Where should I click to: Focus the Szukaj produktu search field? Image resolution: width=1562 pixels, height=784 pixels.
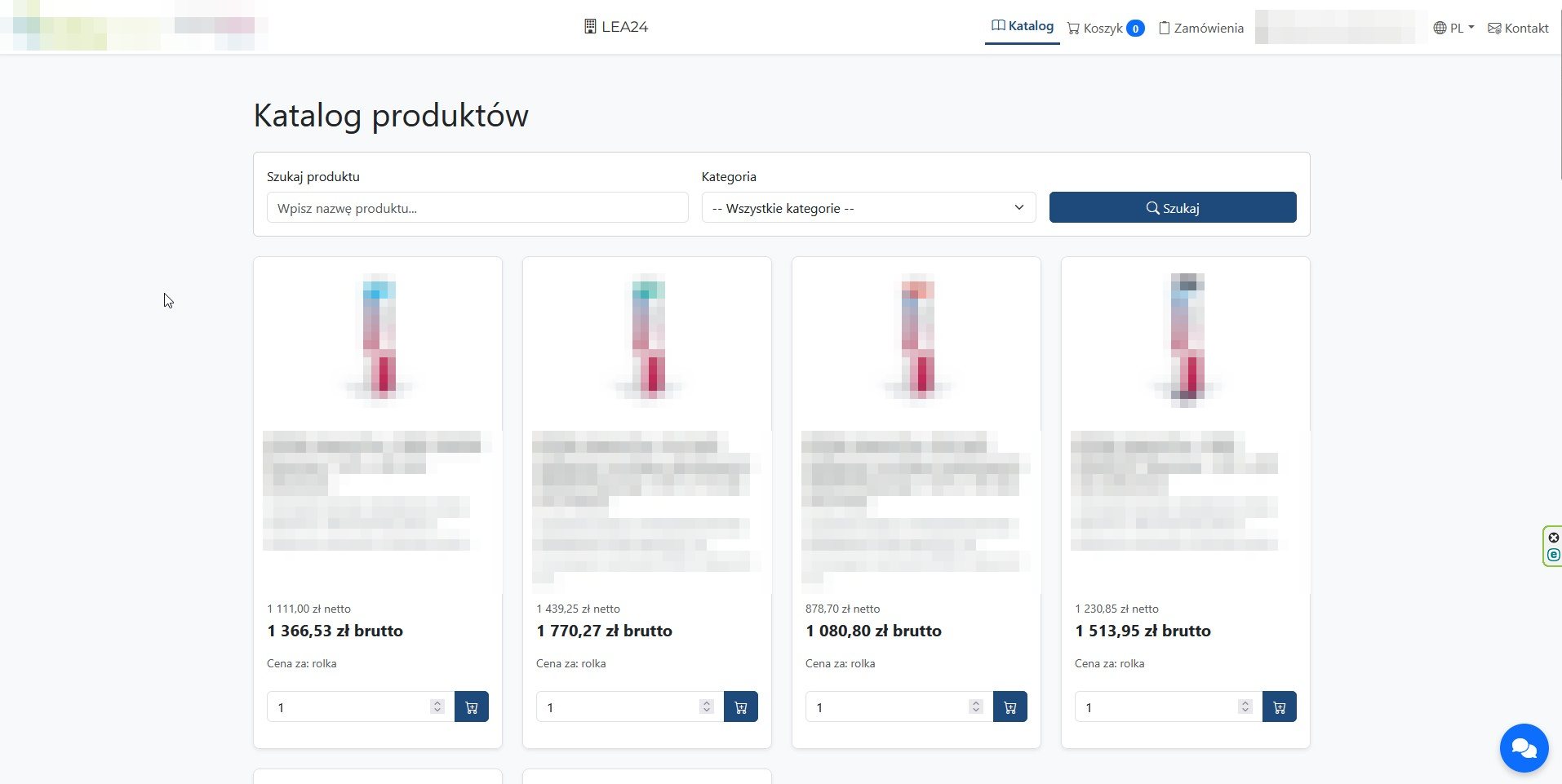[477, 207]
